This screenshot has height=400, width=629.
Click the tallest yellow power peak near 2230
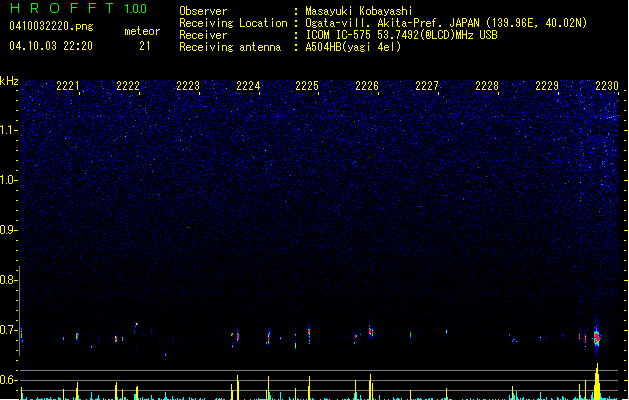coord(597,382)
